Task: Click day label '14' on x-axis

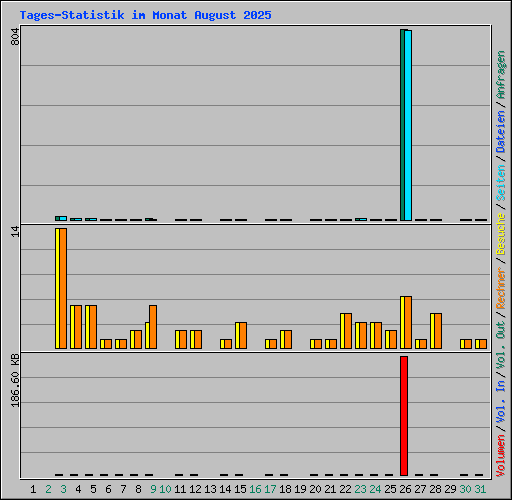Action: (x=225, y=489)
